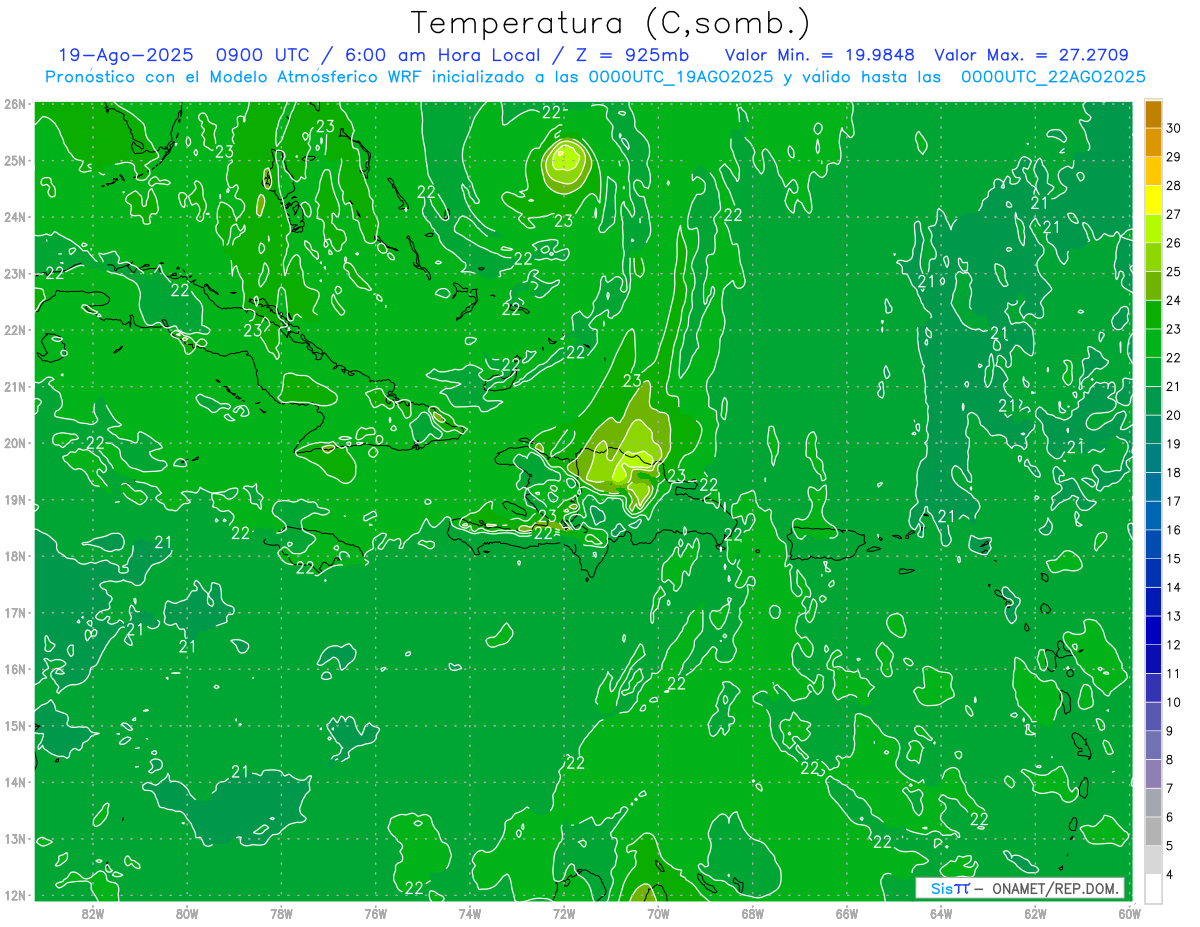This screenshot has width=1200, height=927.
Task: Click the title "Temperatura (C,somb.)"
Action: click(x=611, y=24)
